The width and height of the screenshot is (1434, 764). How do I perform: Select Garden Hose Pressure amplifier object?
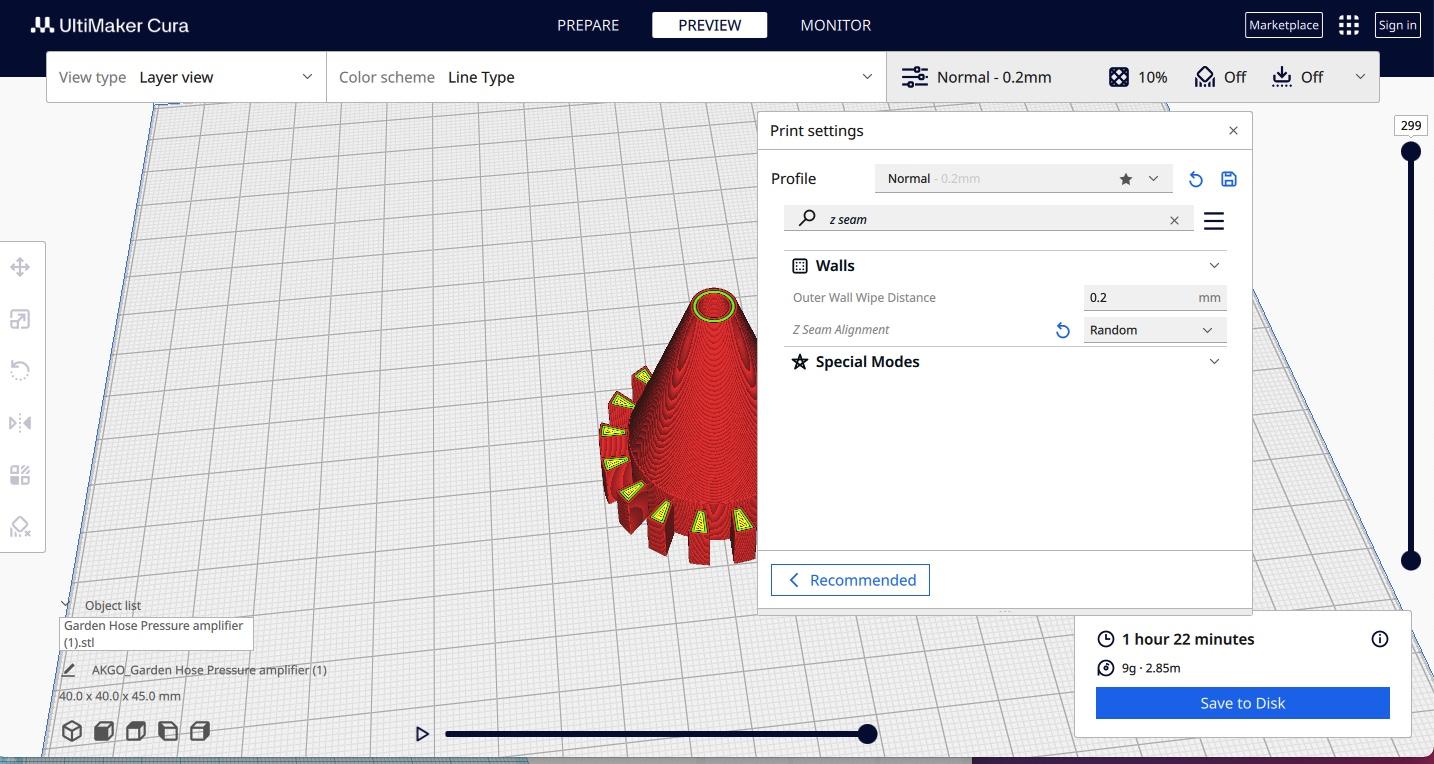[x=155, y=634]
